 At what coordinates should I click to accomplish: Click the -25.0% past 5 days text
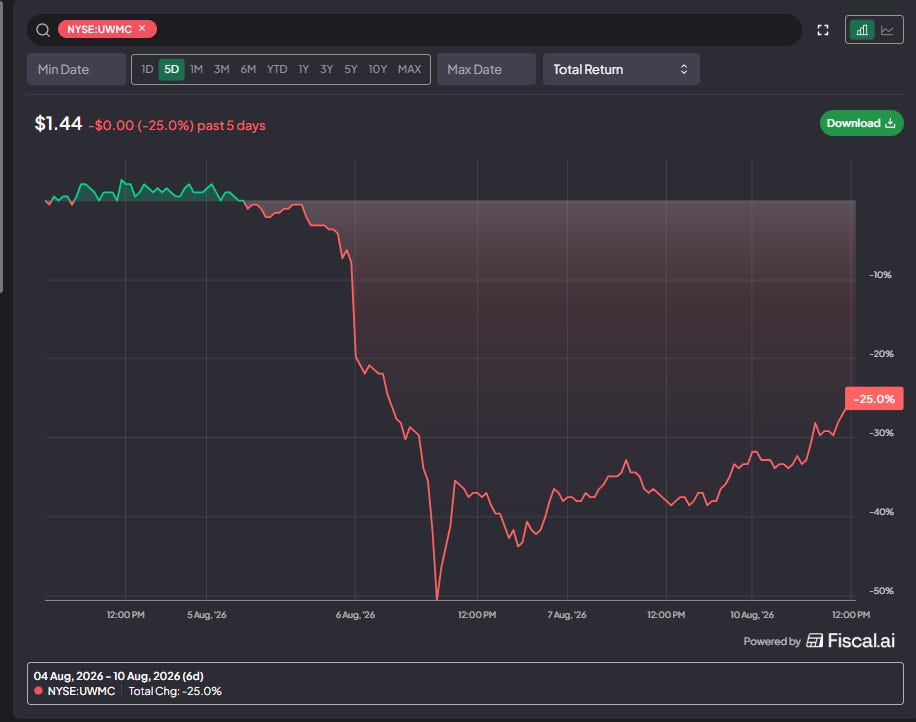177,126
